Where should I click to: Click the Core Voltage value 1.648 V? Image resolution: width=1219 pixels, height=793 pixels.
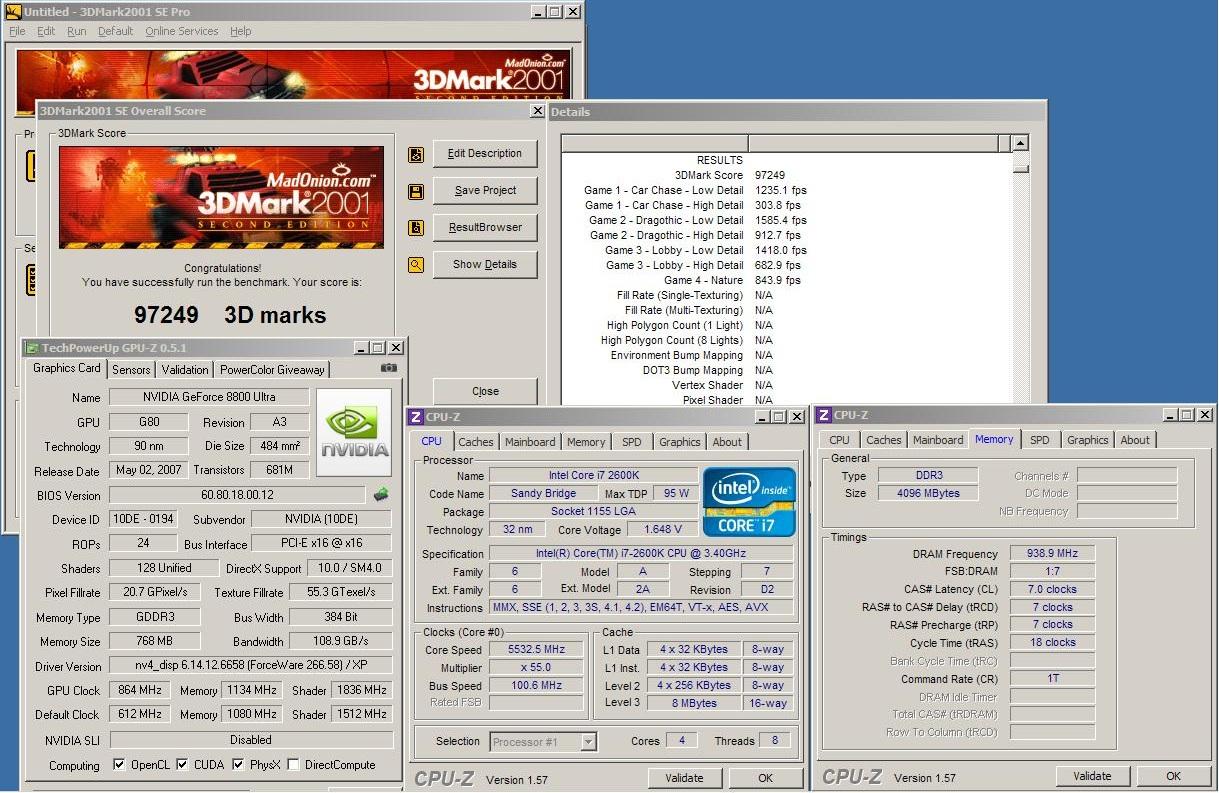point(662,530)
